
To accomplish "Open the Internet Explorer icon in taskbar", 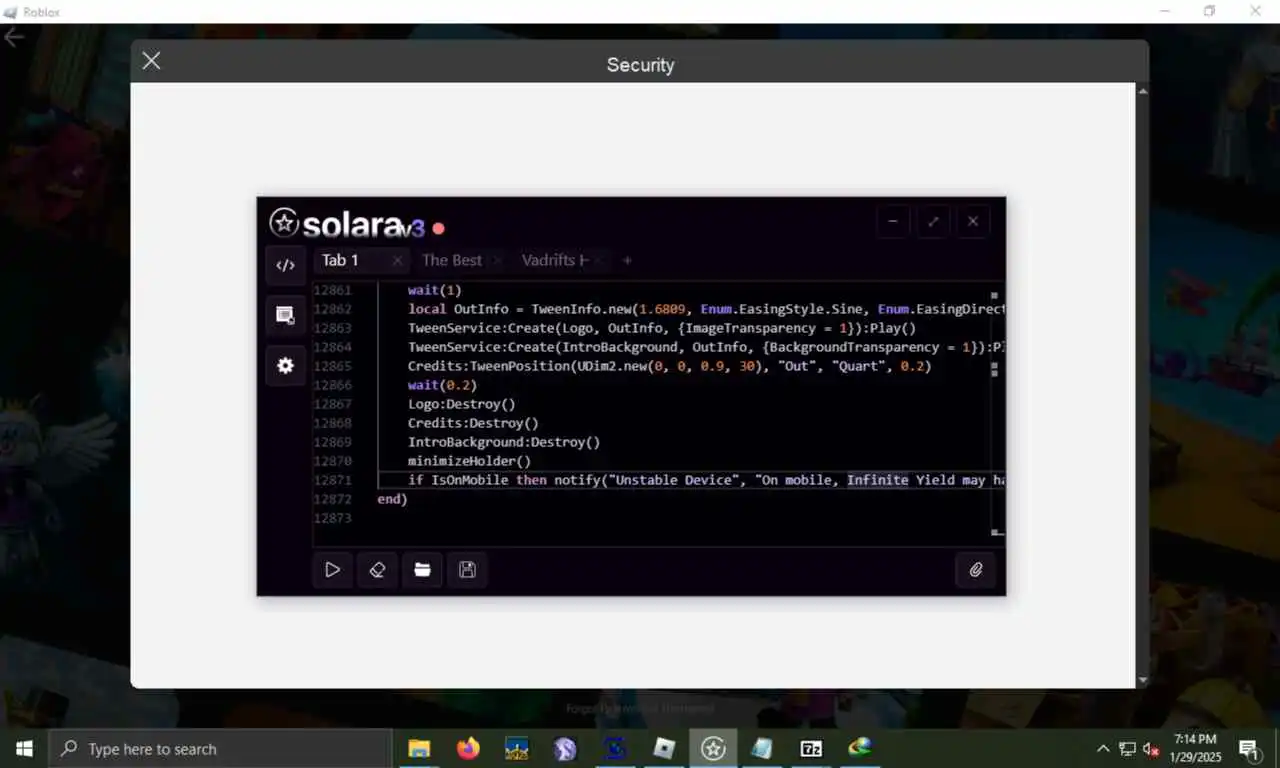I will click(860, 749).
